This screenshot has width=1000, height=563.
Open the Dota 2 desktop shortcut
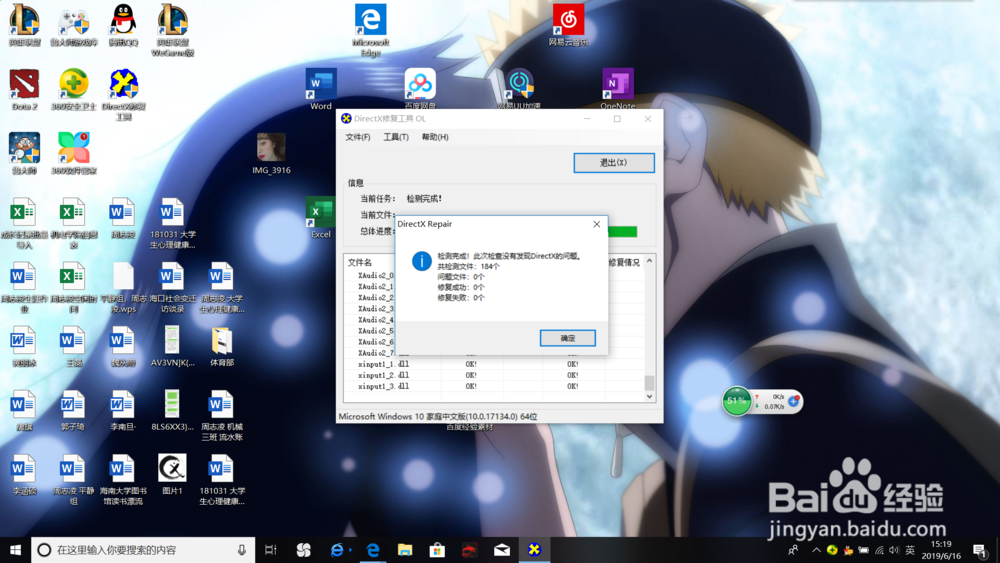[24, 90]
